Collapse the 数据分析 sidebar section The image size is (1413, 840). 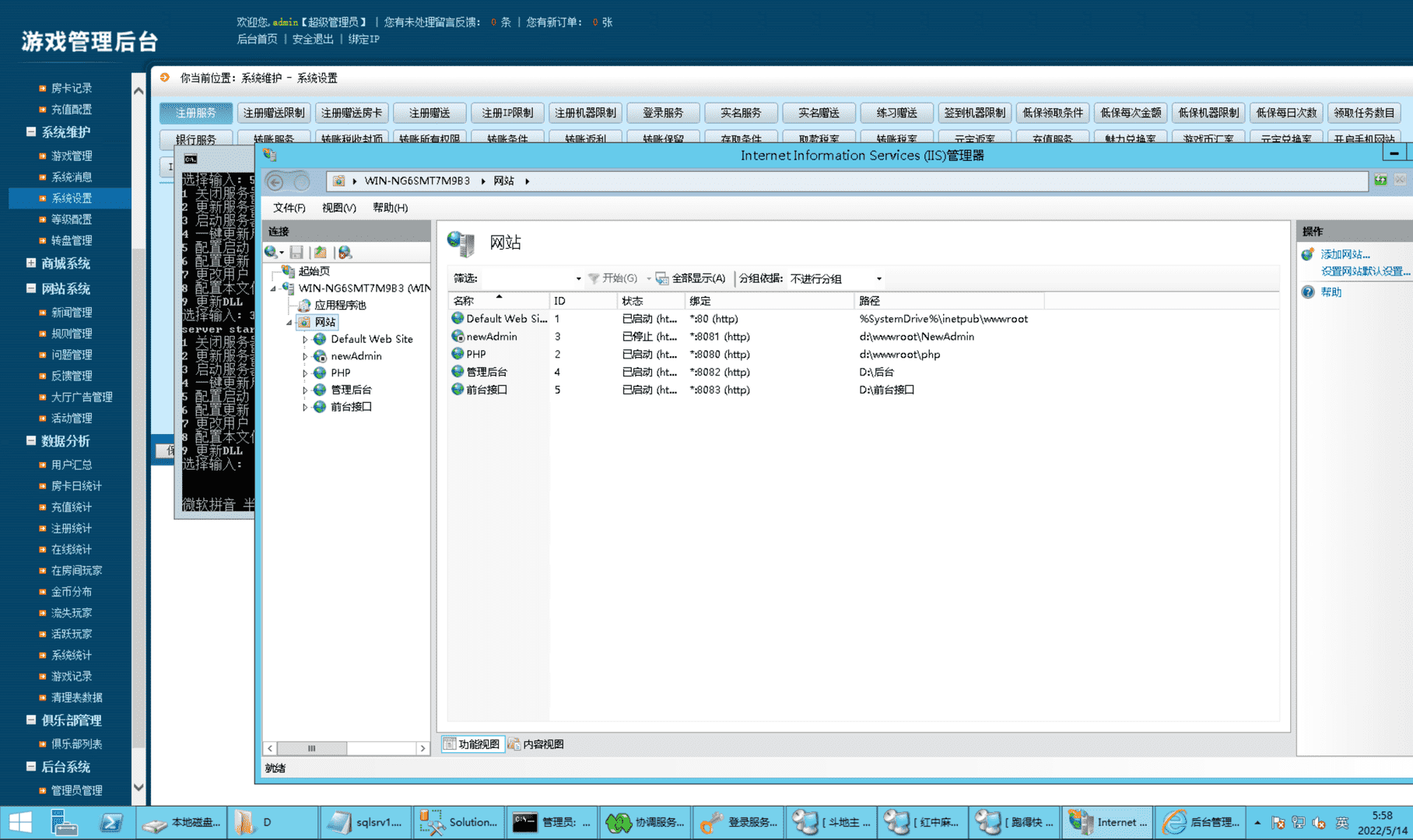click(x=31, y=441)
